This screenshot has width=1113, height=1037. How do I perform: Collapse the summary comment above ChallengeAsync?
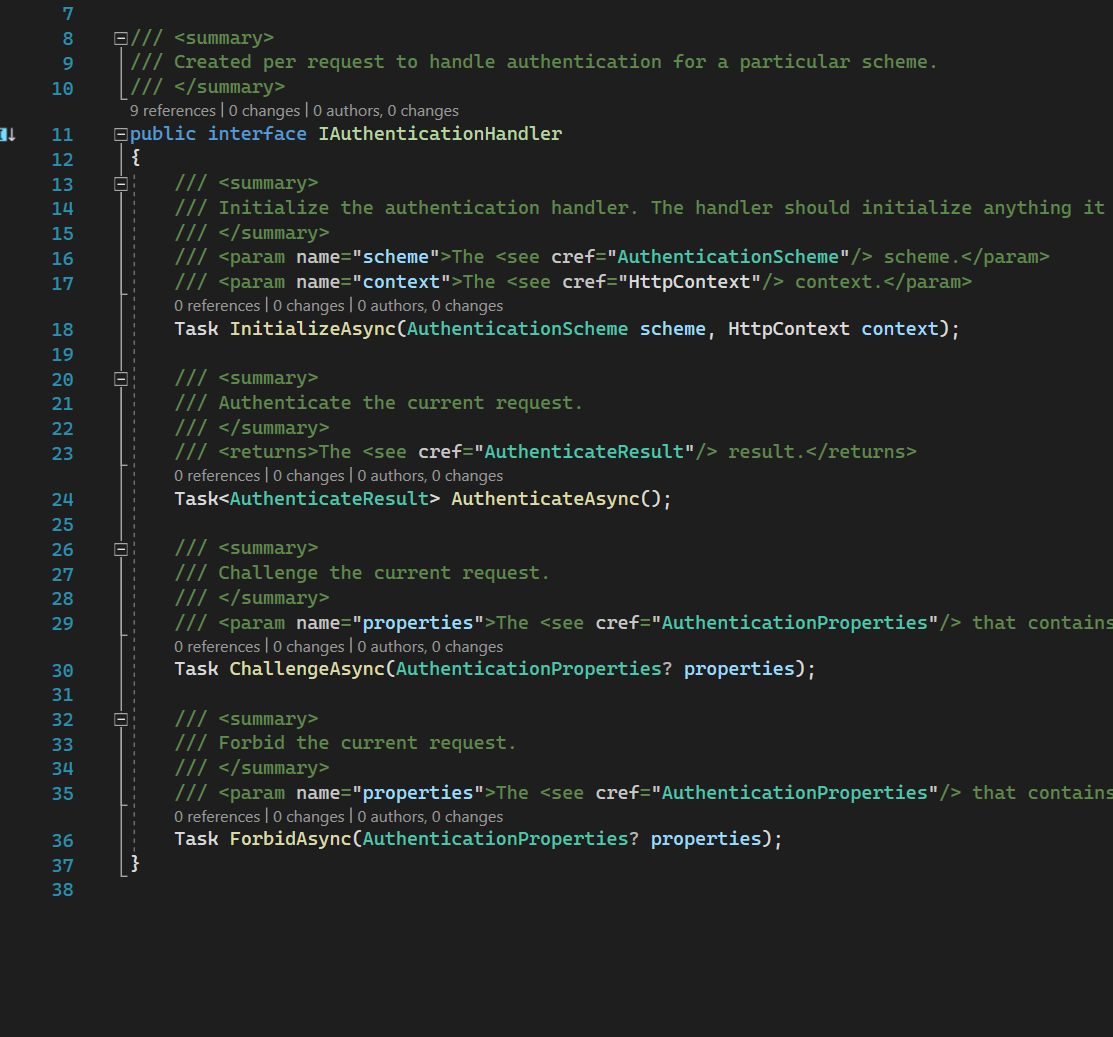(121, 549)
